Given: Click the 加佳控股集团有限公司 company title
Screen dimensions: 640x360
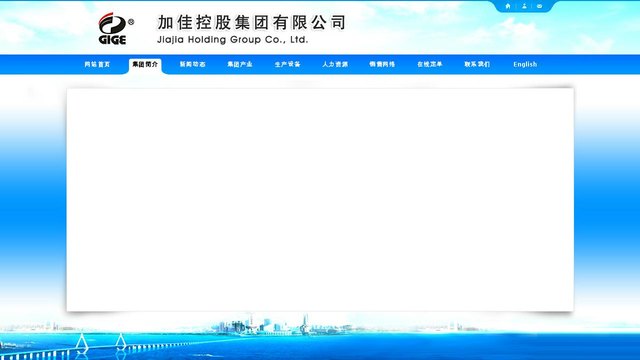Looking at the screenshot, I should 251,22.
